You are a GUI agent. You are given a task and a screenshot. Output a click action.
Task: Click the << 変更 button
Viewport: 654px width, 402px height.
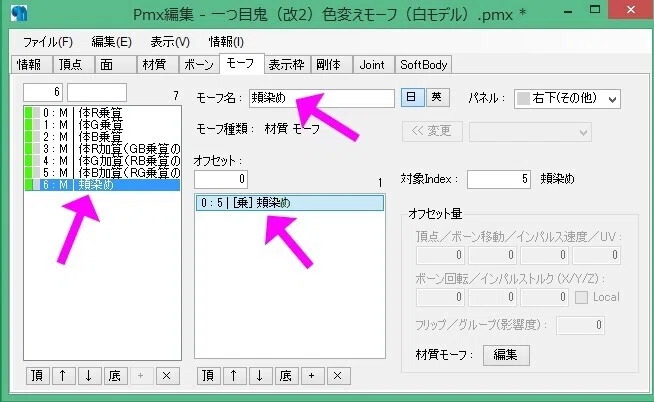[432, 131]
